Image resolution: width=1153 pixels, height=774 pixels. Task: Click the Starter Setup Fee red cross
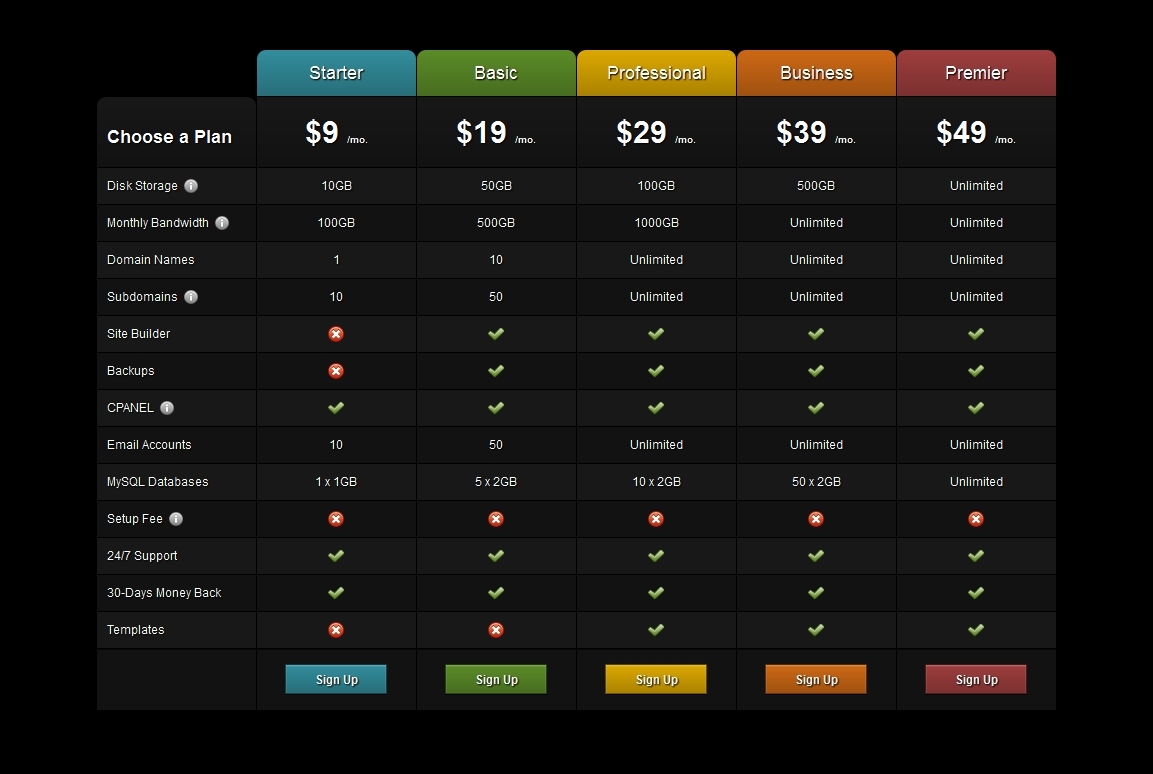(x=336, y=519)
